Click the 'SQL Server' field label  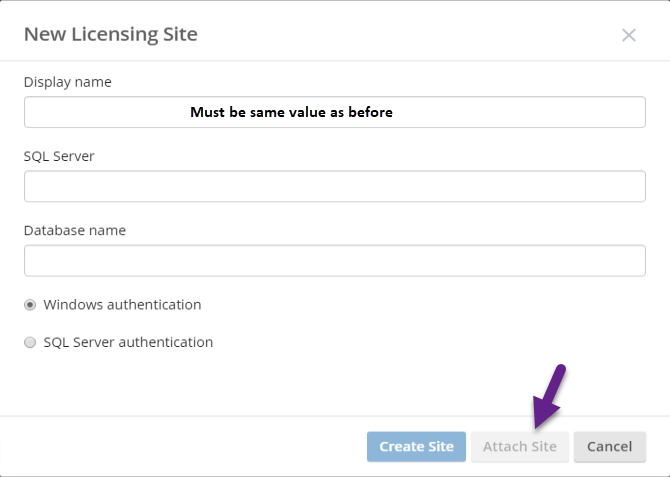click(59, 156)
